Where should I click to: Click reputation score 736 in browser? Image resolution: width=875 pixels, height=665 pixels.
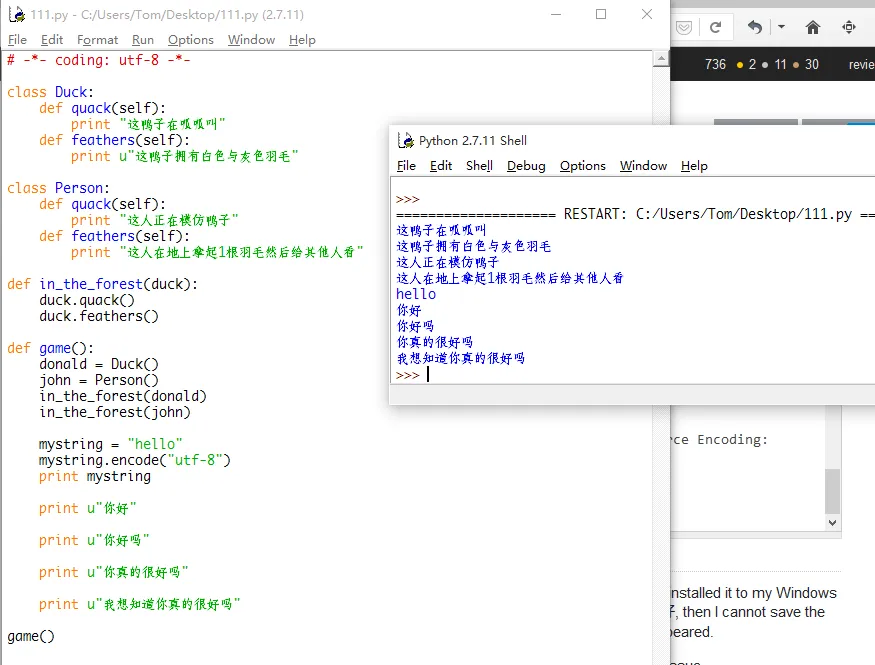coord(715,65)
